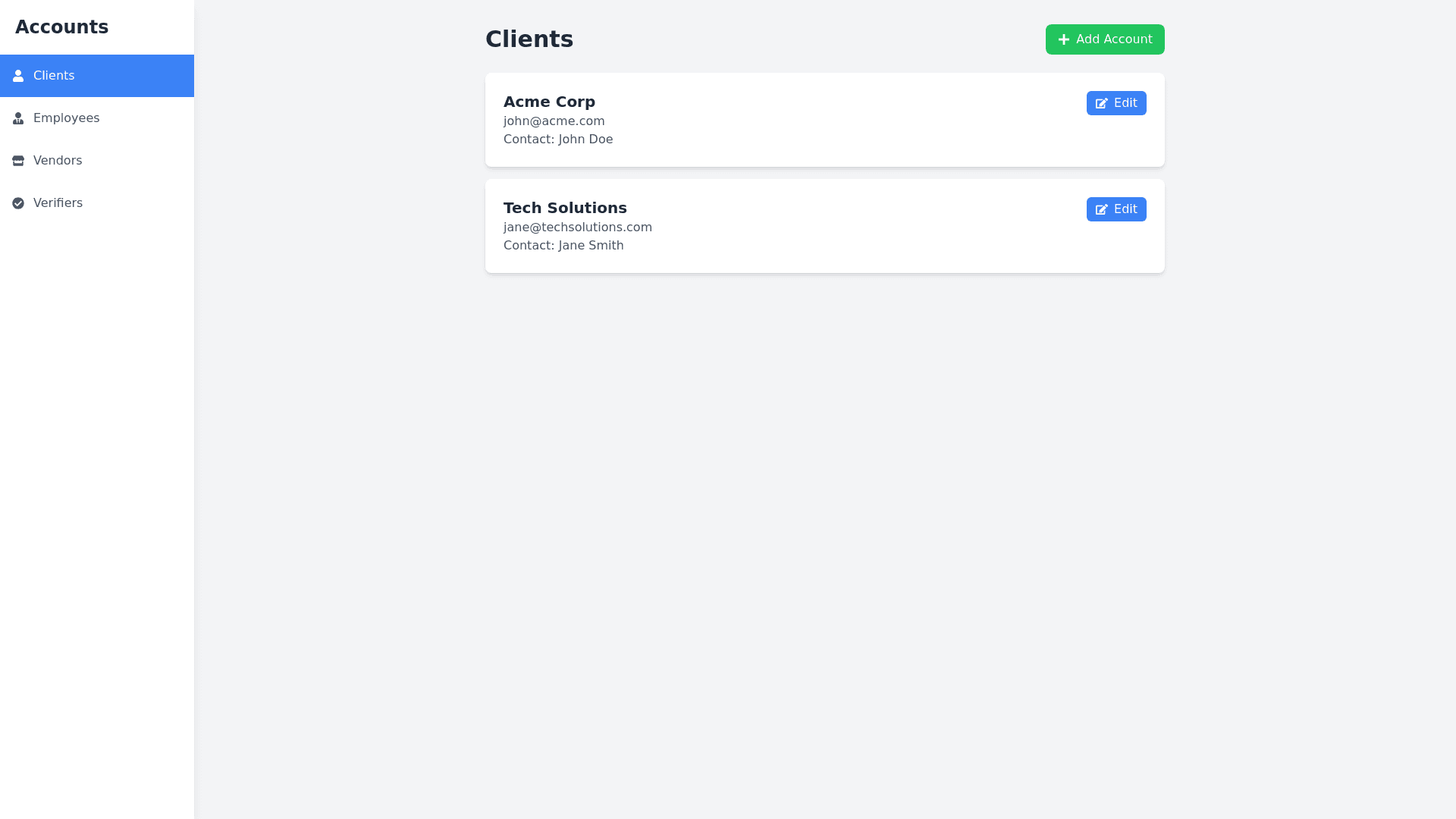Click the jane@techsolutions.com email address
Image resolution: width=1456 pixels, height=819 pixels.
(x=577, y=227)
